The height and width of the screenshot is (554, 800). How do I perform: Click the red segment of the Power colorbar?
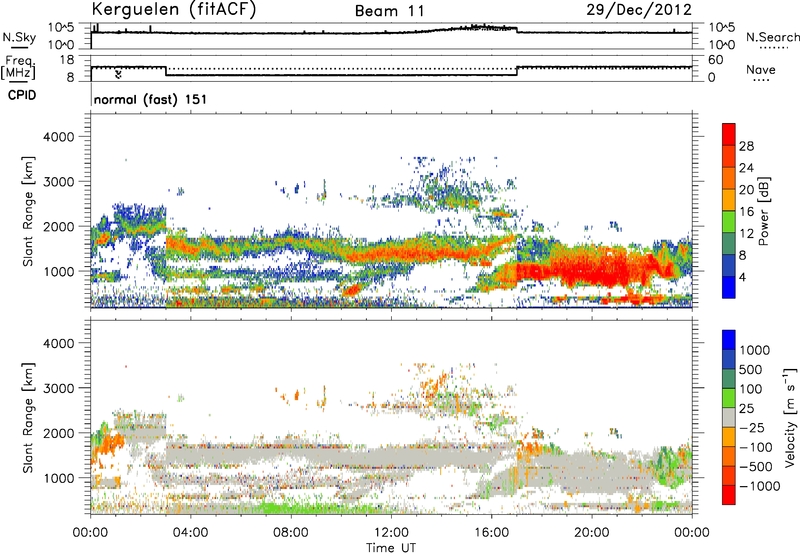point(729,134)
